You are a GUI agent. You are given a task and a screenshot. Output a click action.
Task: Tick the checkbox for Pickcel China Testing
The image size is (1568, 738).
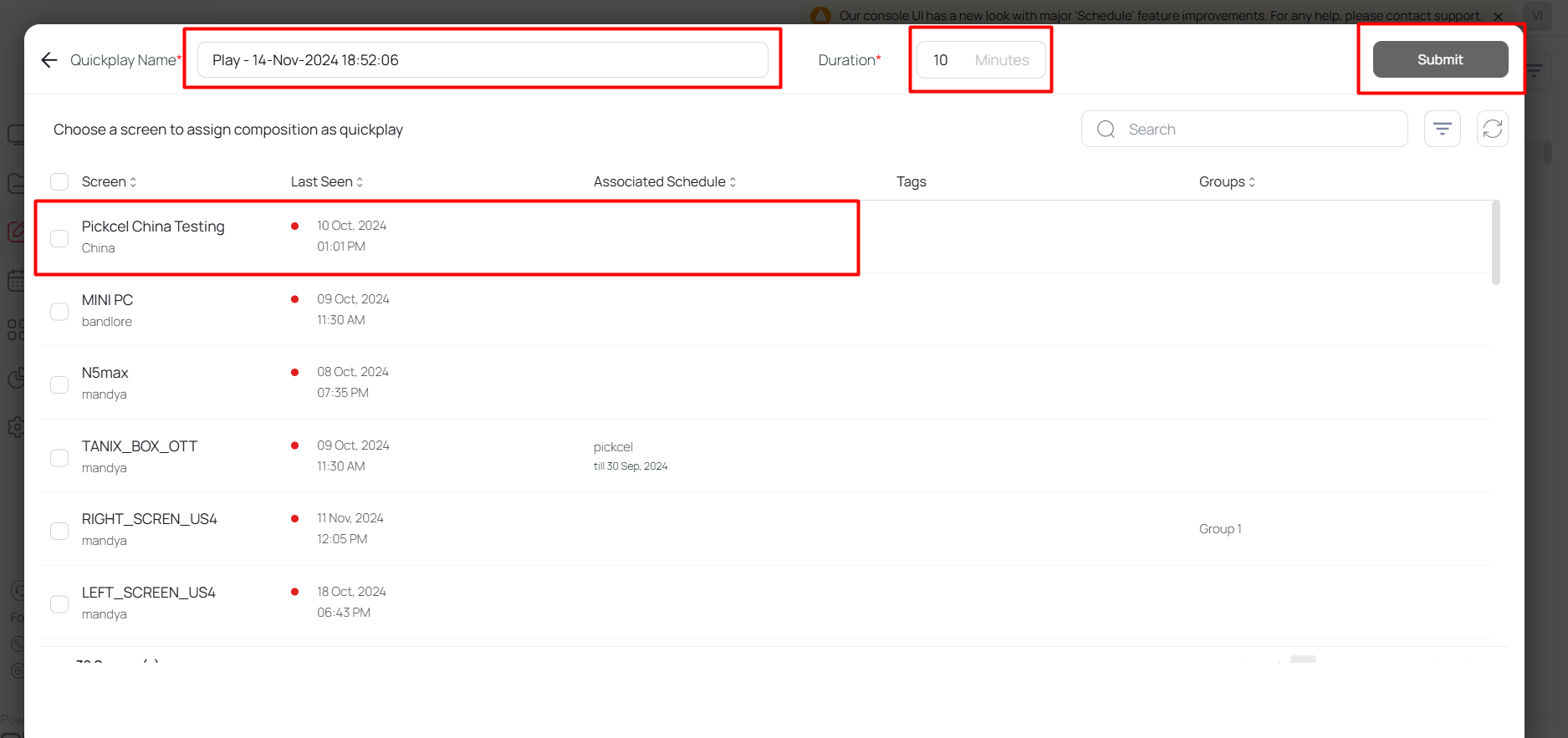pyautogui.click(x=59, y=238)
